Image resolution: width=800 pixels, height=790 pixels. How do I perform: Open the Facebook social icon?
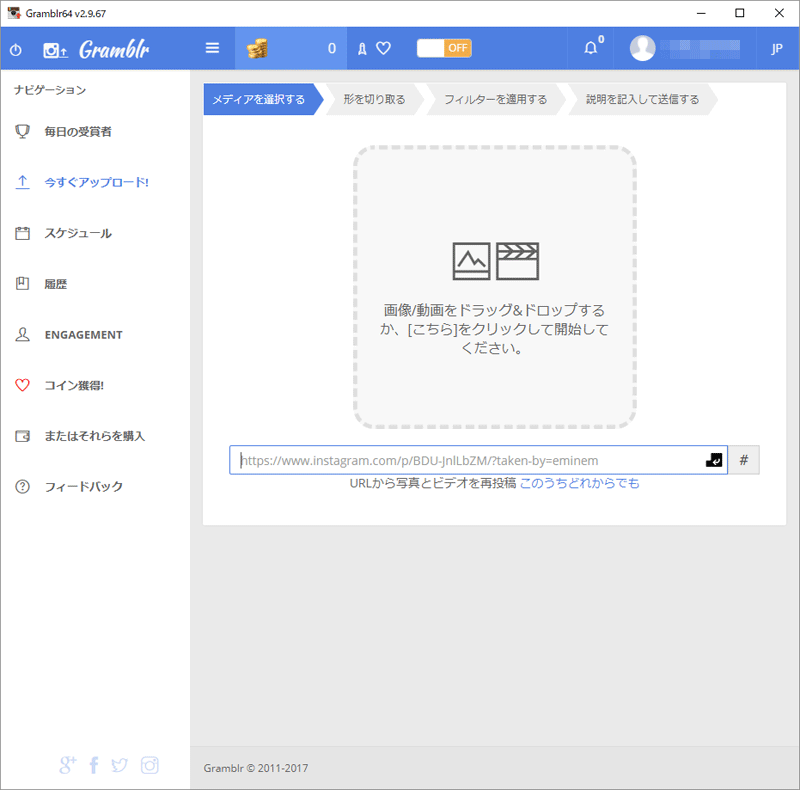[x=94, y=765]
